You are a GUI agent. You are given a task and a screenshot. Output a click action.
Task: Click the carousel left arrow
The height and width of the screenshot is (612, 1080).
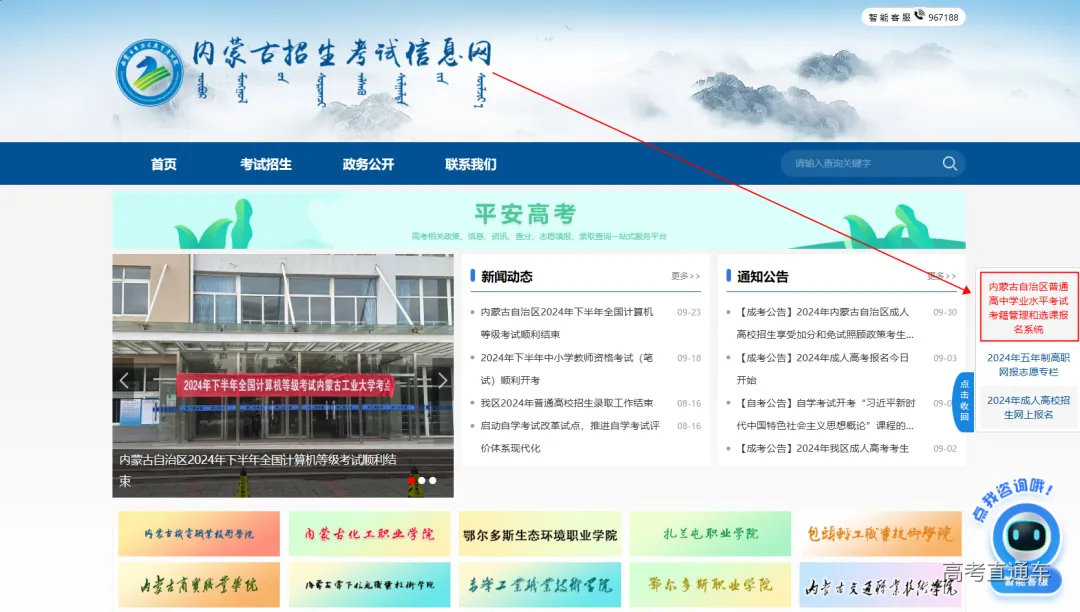tap(124, 380)
